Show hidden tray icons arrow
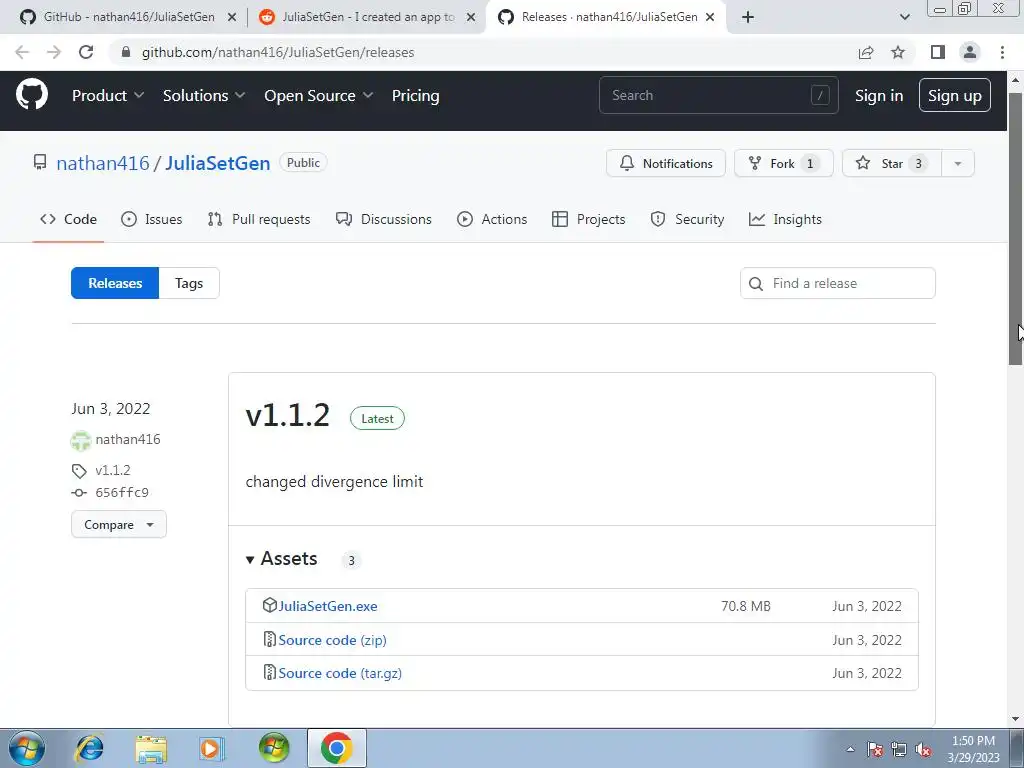The image size is (1024, 768). click(x=850, y=750)
